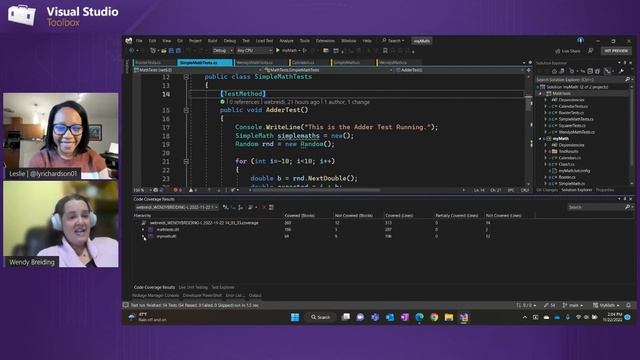Open the Debug menu
Screen dimensions: 640x360
(230, 41)
